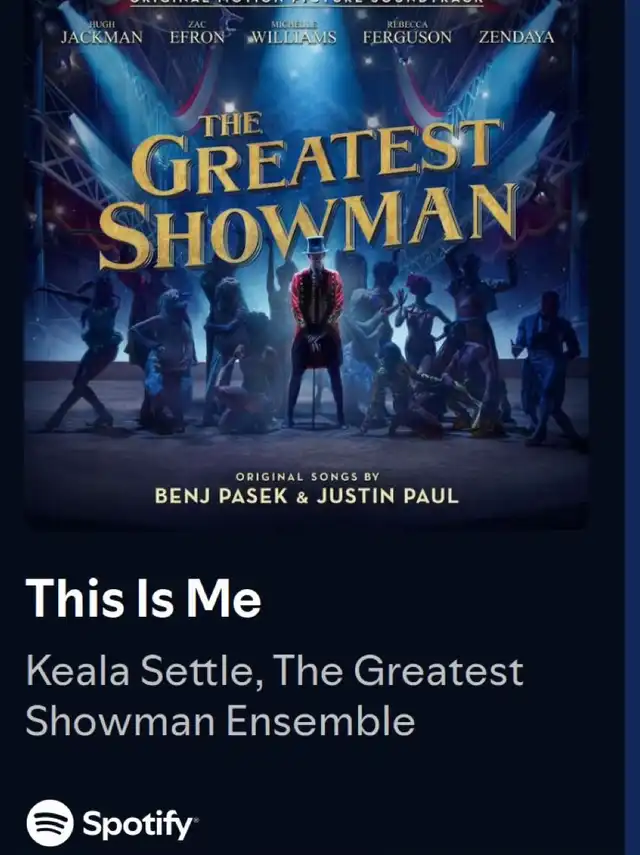
Task: Click the Zac Efron name on cover
Action: point(197,33)
